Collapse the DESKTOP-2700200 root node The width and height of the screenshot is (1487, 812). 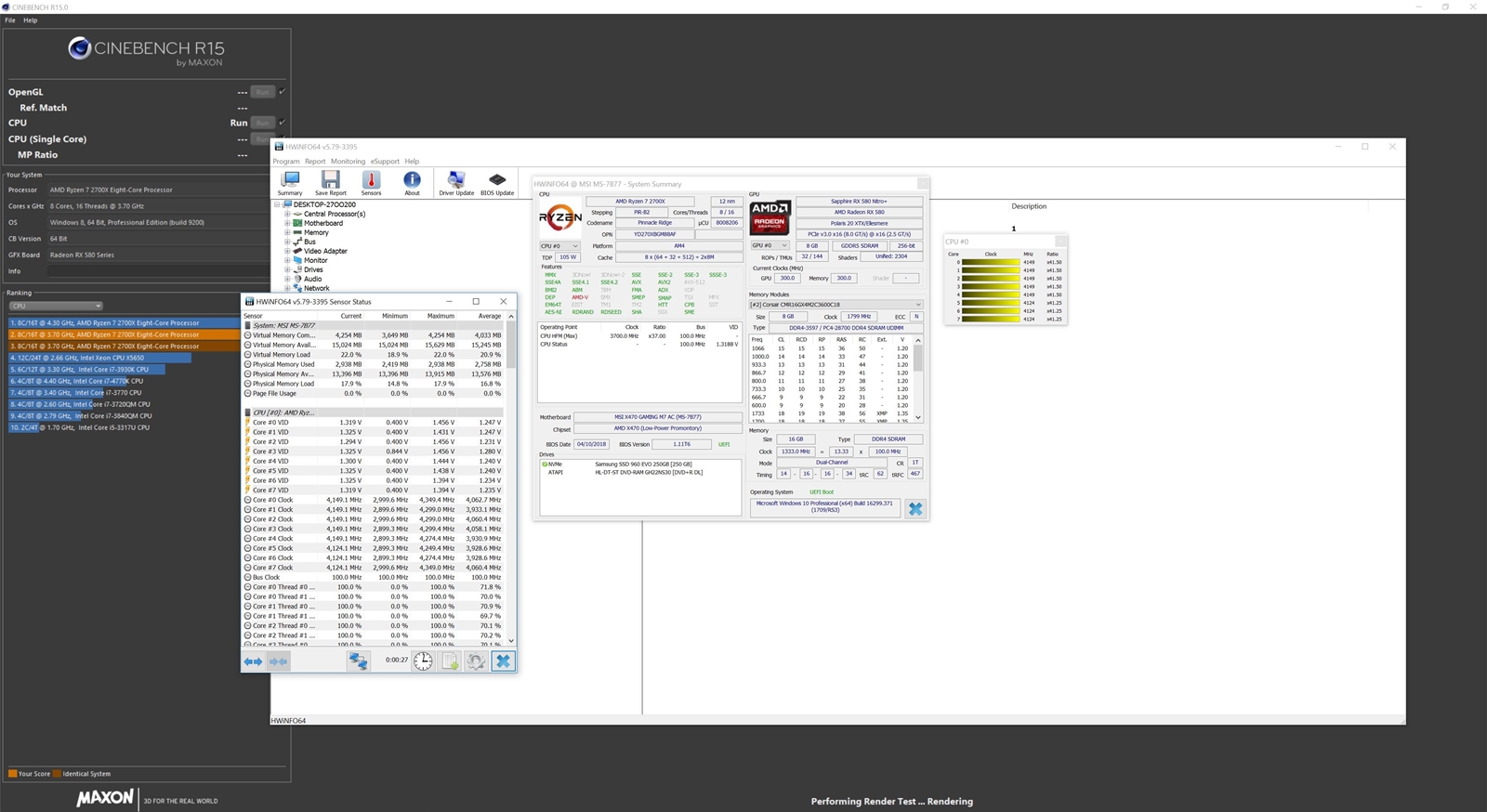click(x=277, y=204)
